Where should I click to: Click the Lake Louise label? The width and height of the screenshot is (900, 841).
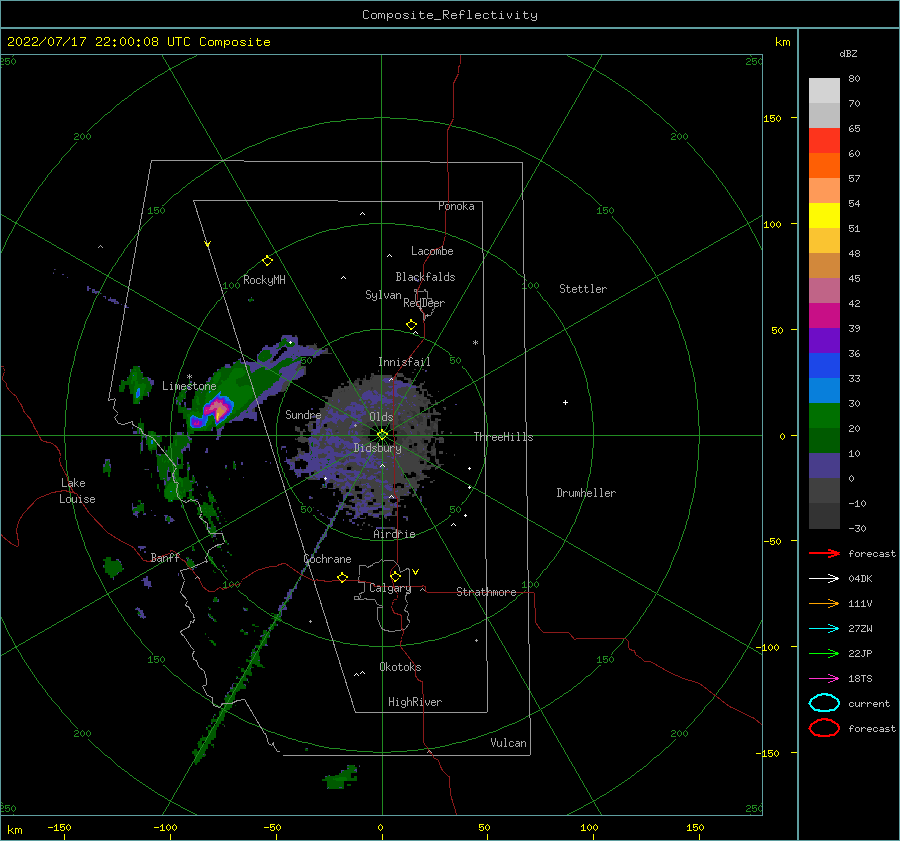pyautogui.click(x=77, y=491)
